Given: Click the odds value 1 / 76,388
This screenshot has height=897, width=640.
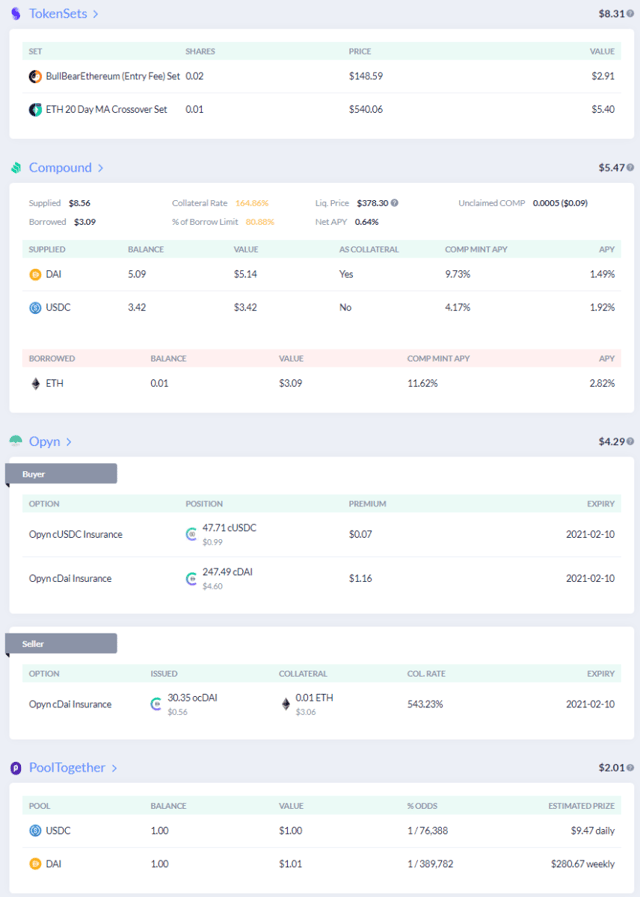Looking at the screenshot, I should click(x=428, y=831).
